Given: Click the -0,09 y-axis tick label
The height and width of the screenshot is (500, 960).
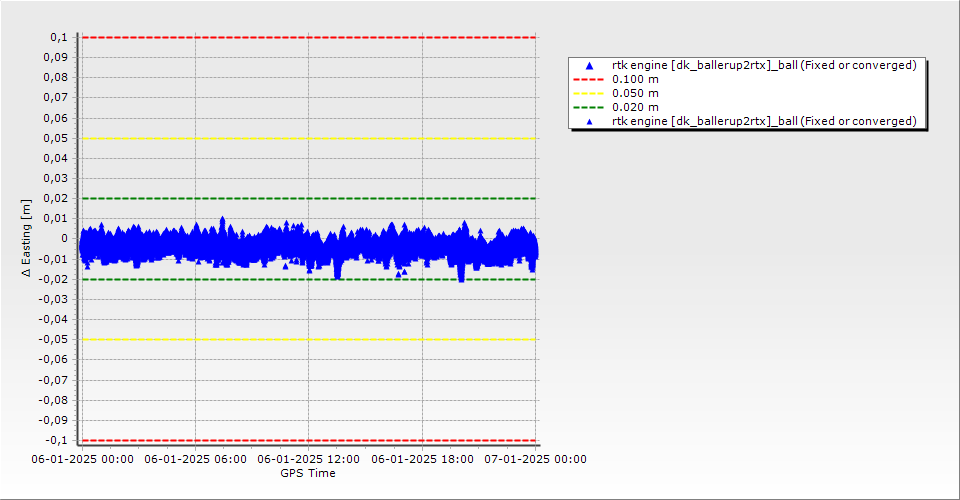Looking at the screenshot, I should 53,420.
